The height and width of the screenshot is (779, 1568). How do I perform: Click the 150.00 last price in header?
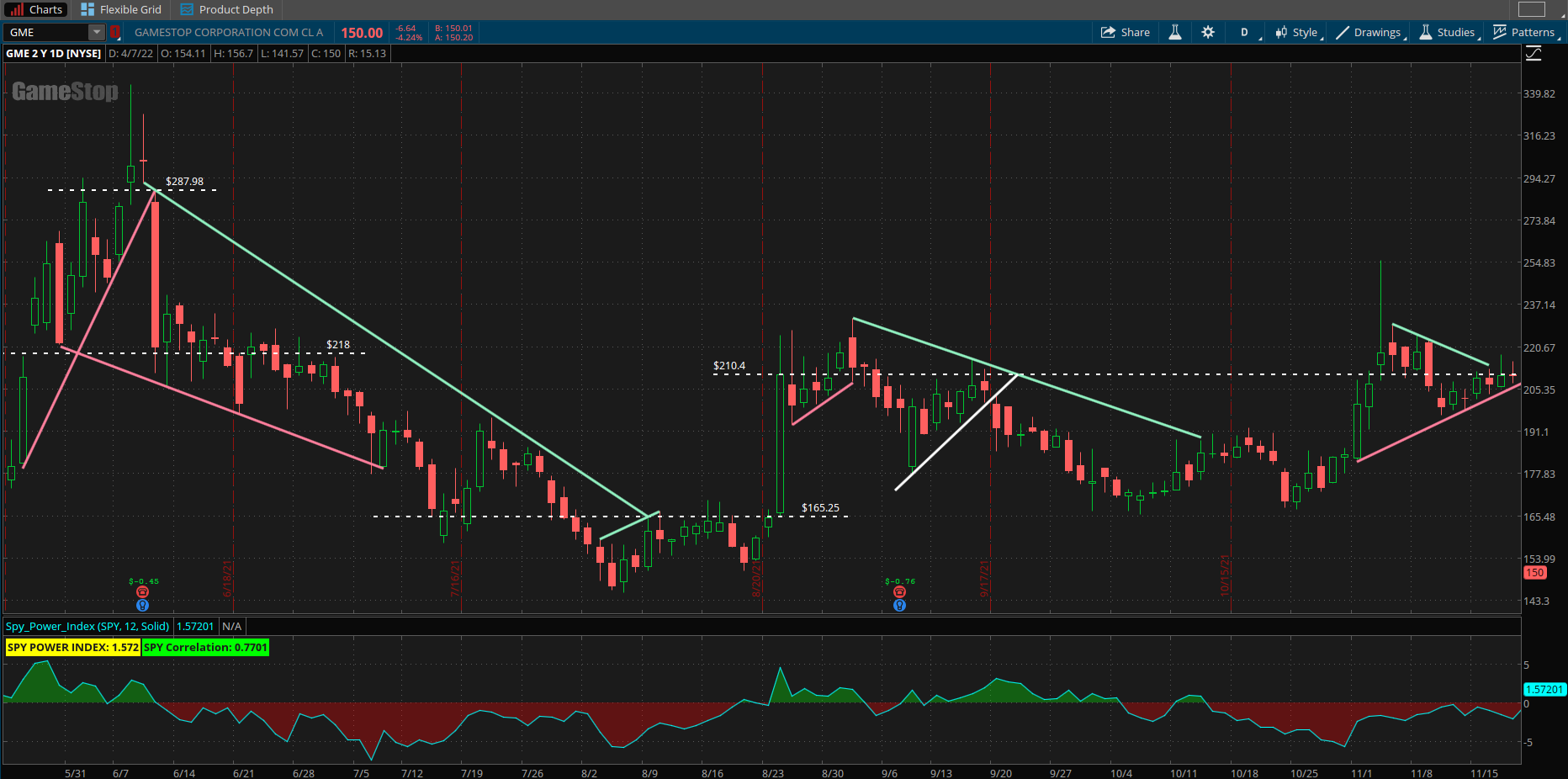(362, 33)
